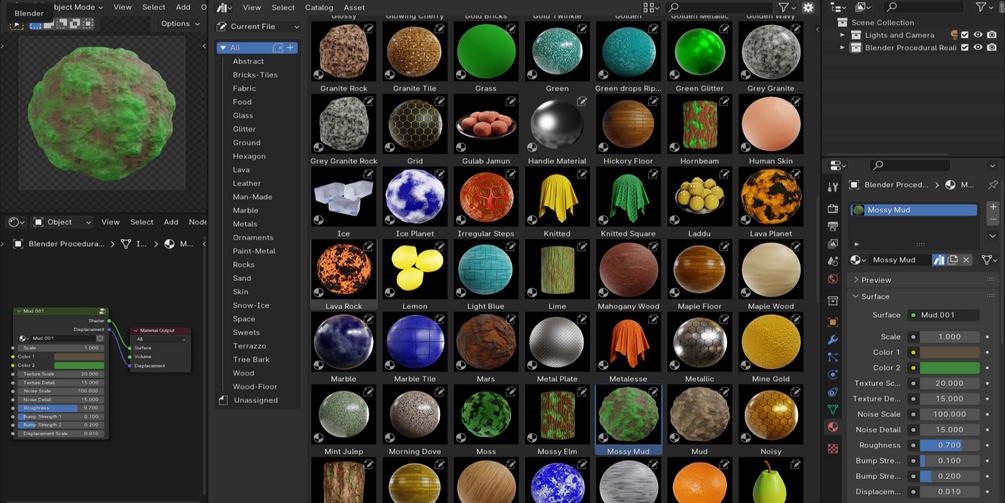
Task: Open the asset browser Asset menu
Action: (x=354, y=8)
